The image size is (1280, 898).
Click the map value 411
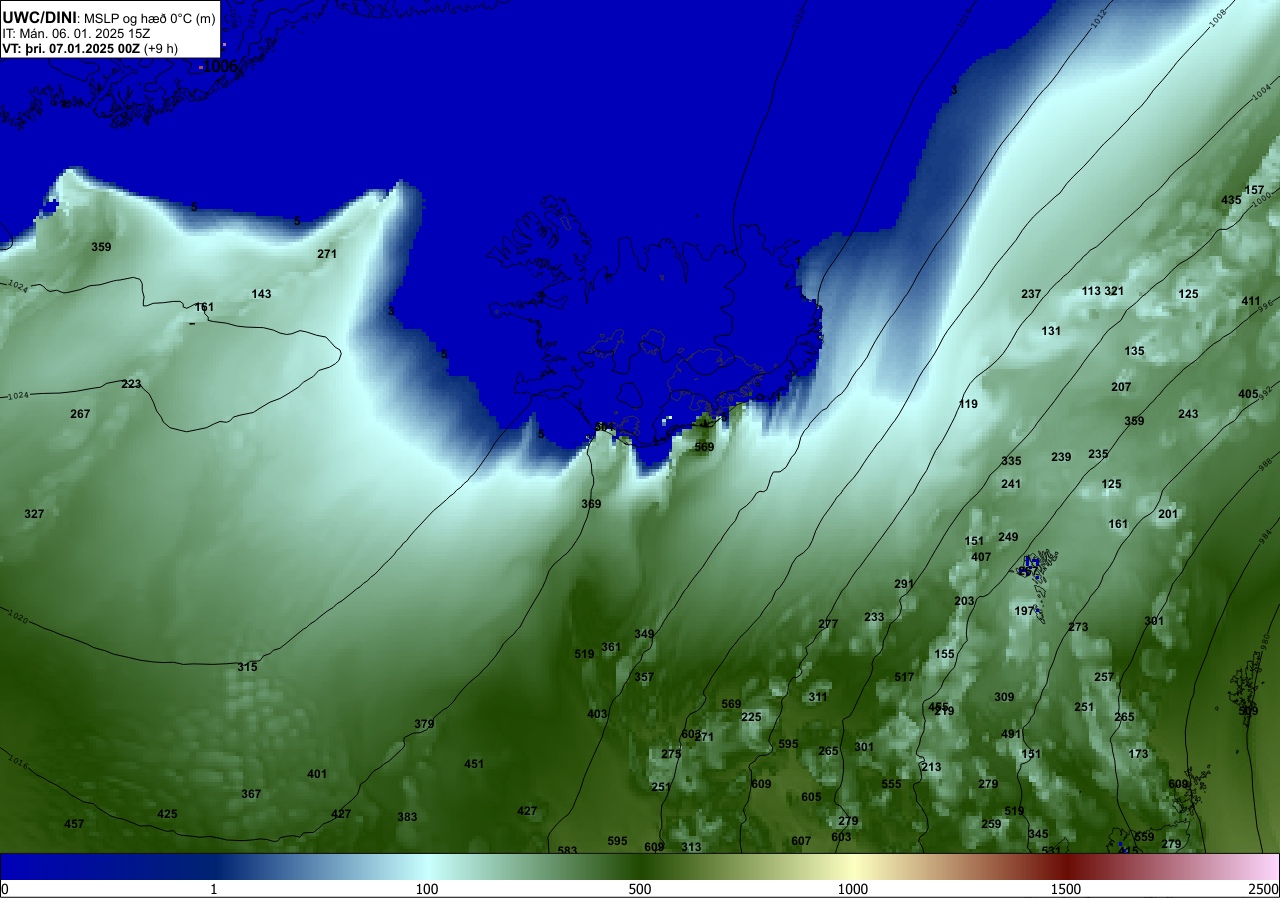tap(1251, 301)
